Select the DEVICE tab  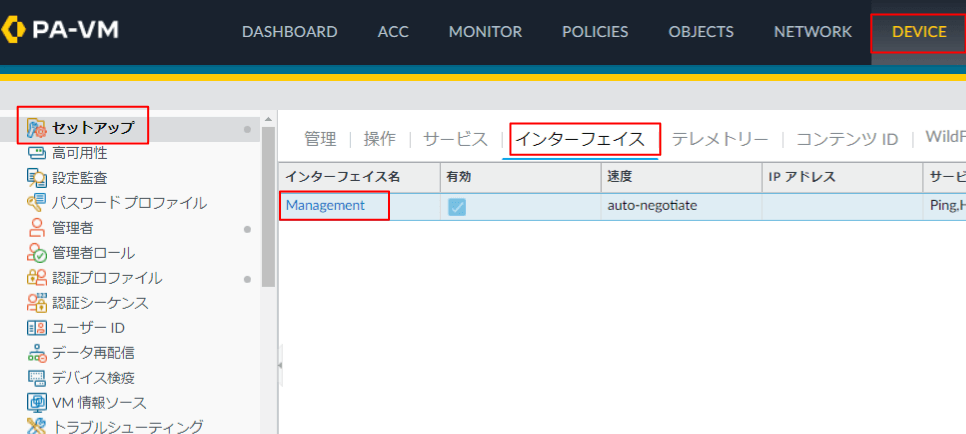click(919, 31)
